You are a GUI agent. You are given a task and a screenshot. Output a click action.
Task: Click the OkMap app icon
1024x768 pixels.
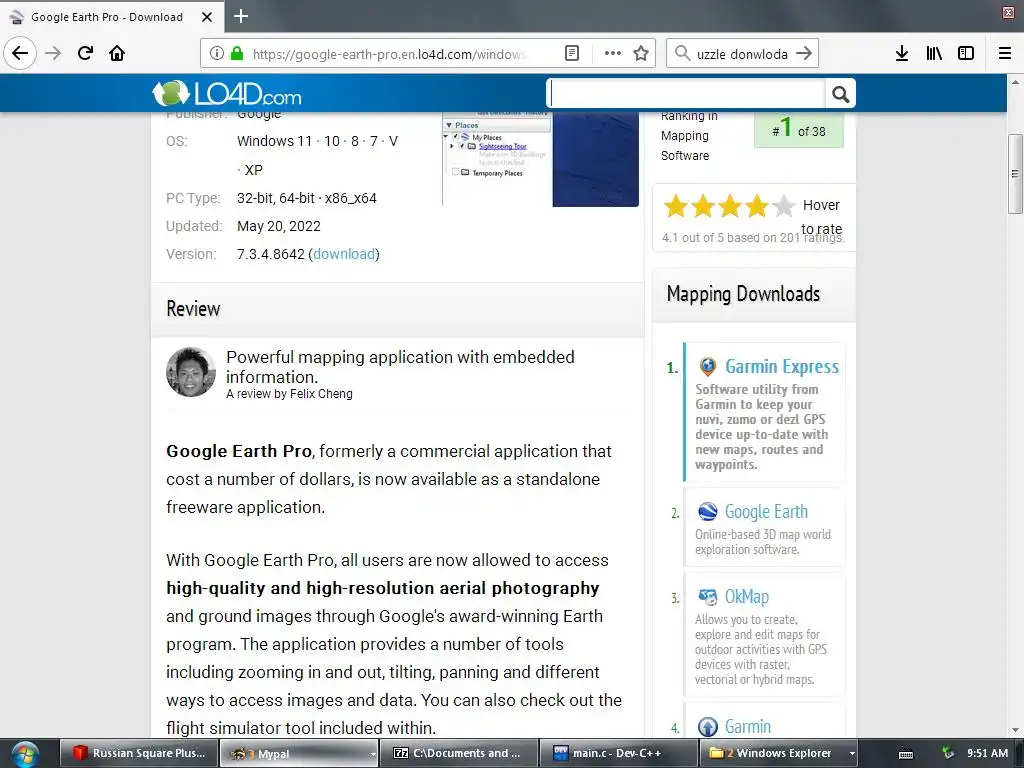point(707,596)
